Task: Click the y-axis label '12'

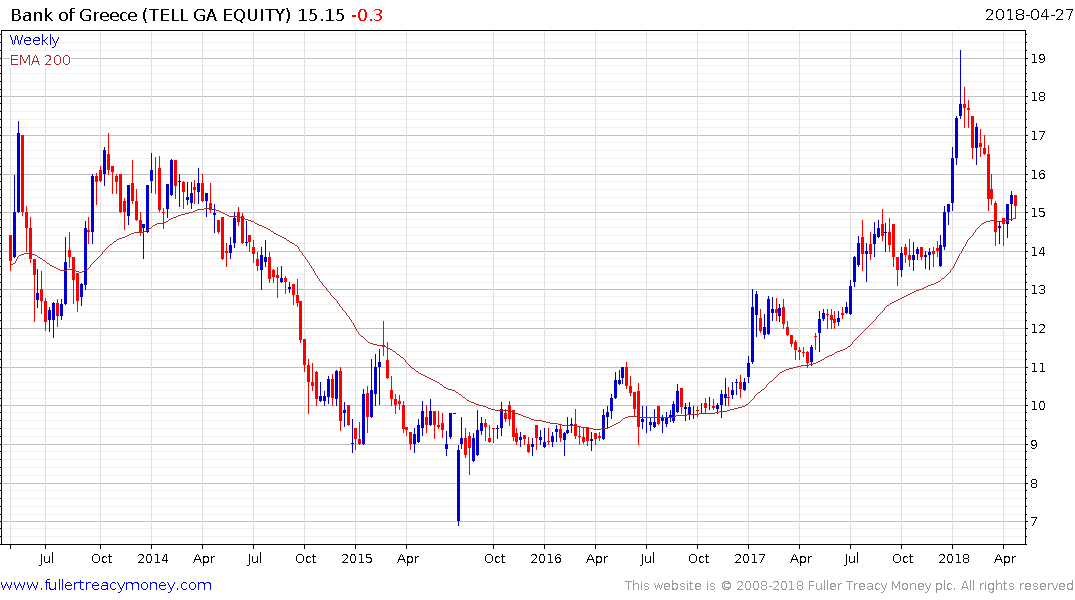Action: coord(1038,329)
